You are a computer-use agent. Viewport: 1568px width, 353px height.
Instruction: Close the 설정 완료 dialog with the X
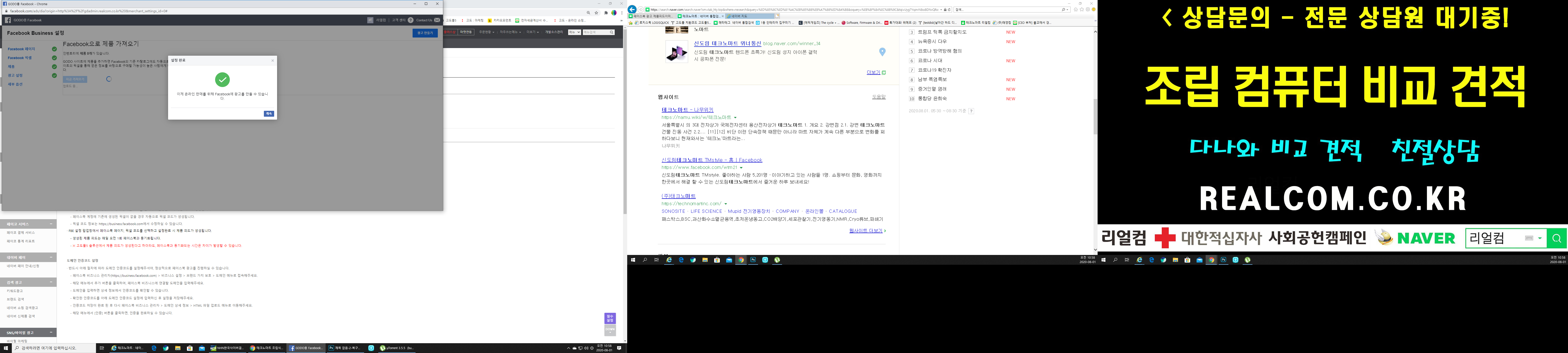tap(272, 60)
